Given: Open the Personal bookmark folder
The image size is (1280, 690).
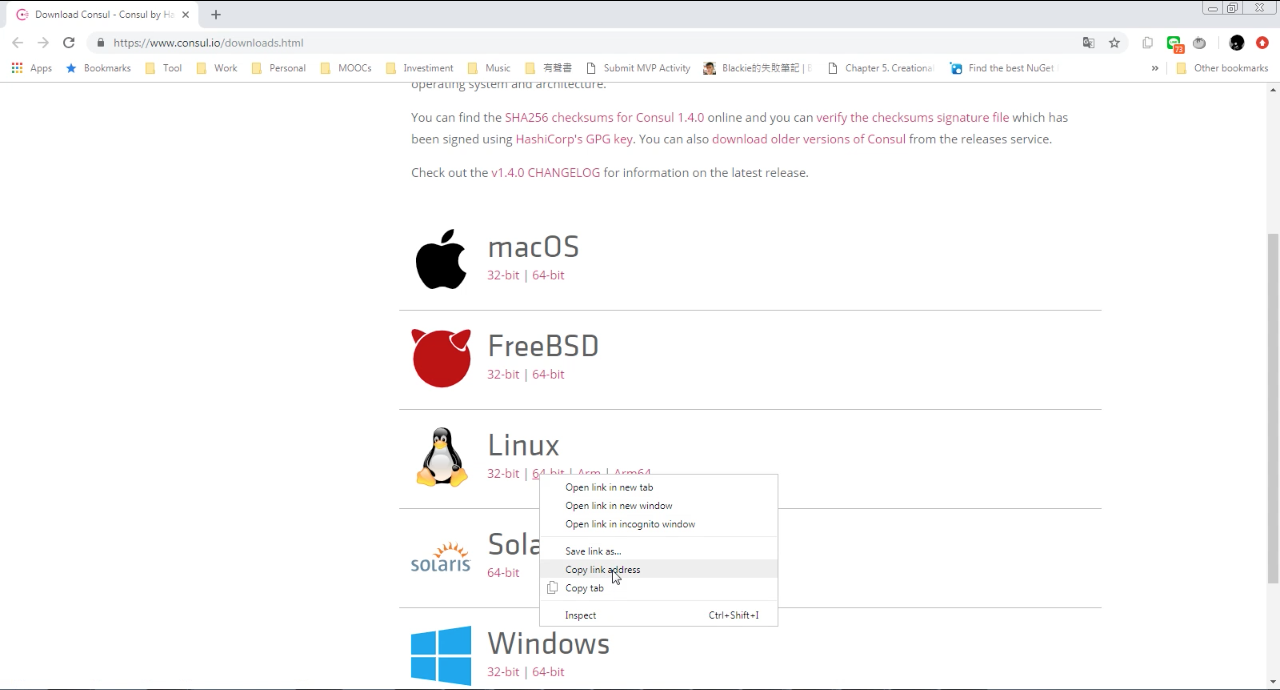Looking at the screenshot, I should [279, 68].
